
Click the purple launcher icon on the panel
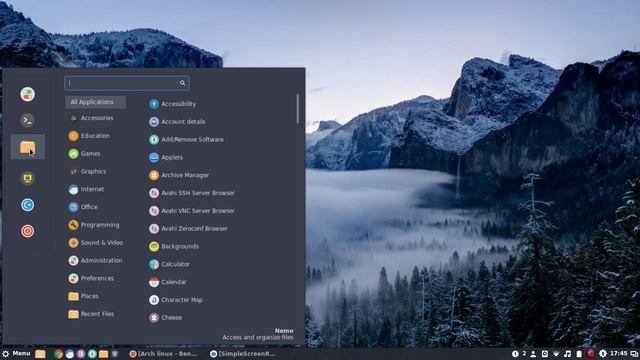[81, 354]
